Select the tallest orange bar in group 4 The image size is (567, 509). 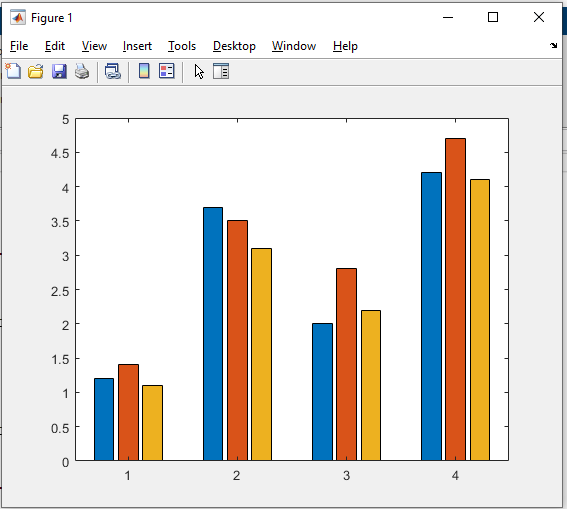click(x=456, y=299)
